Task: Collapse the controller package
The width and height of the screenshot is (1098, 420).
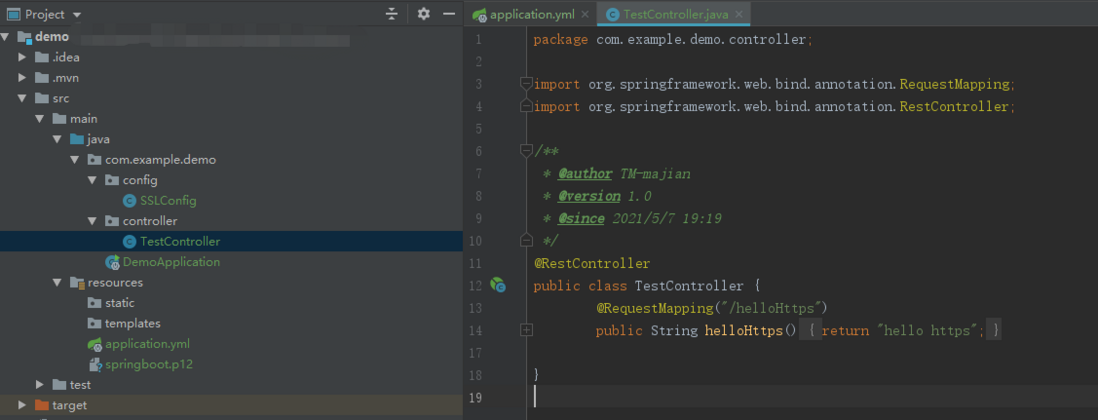Action: pos(92,221)
